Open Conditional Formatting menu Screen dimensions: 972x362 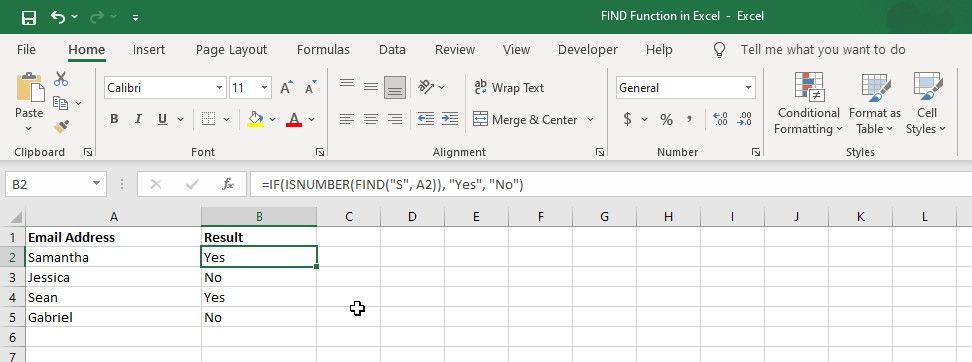(808, 104)
